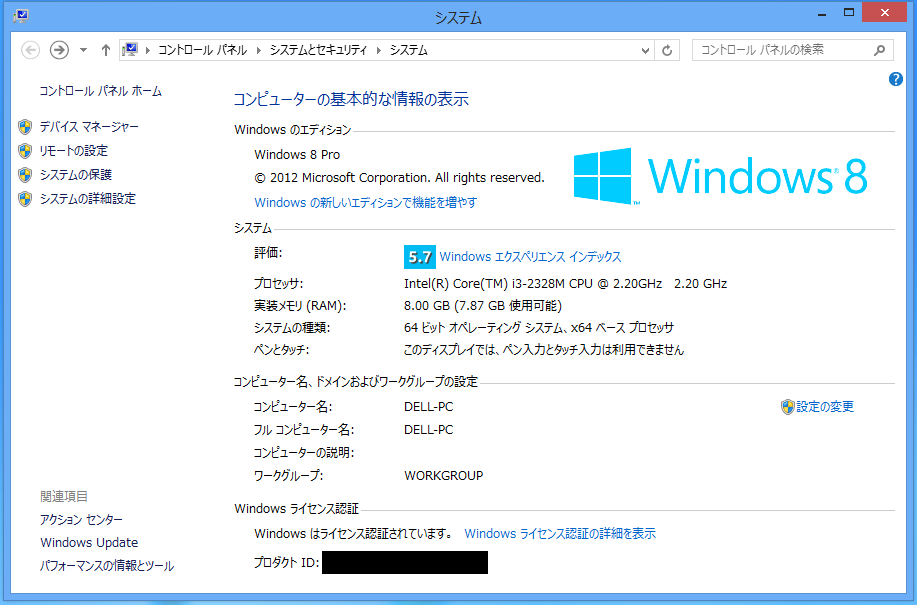917x605 pixels.
Task: Click the DELL-PC value beside フル コンピューター名
Action: (x=429, y=430)
